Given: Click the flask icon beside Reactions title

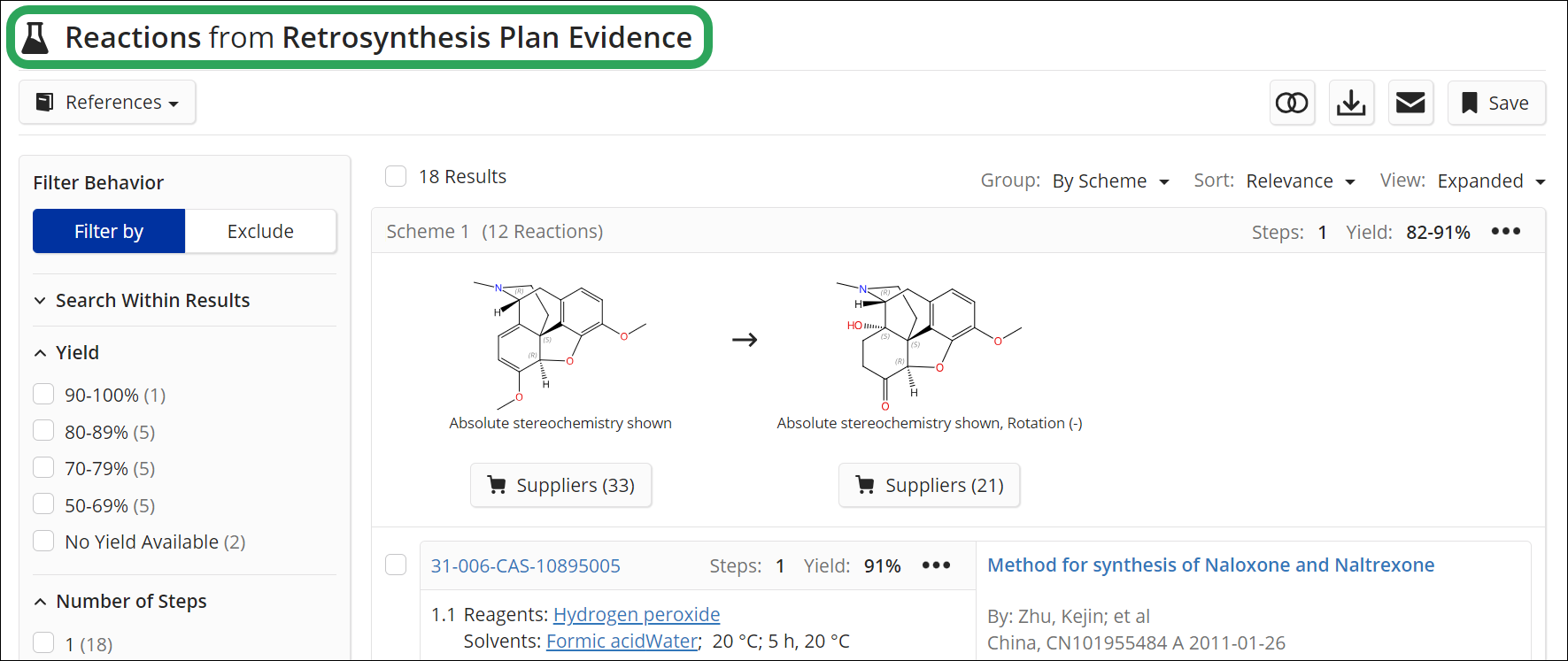Looking at the screenshot, I should [35, 37].
